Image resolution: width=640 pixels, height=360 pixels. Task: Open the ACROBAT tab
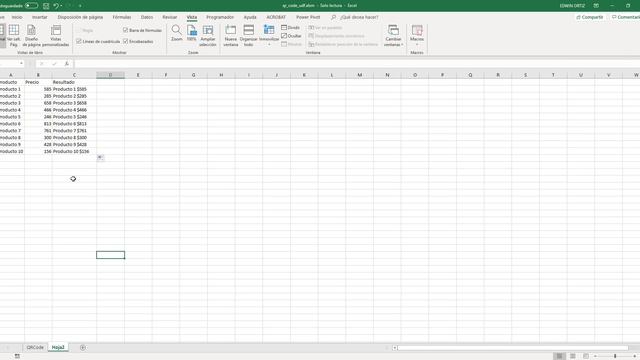click(x=276, y=17)
